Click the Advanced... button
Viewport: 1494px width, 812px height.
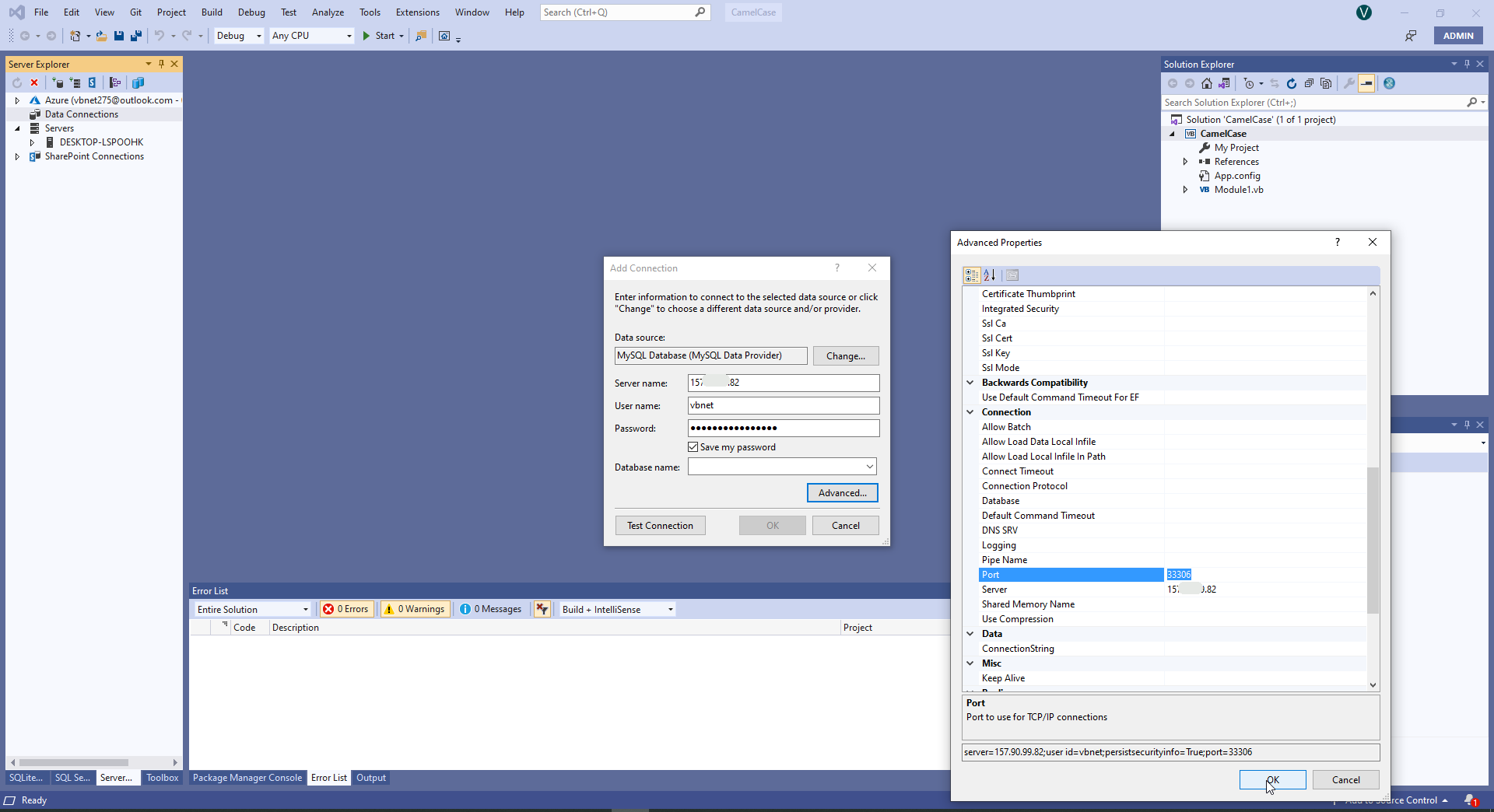tap(842, 493)
